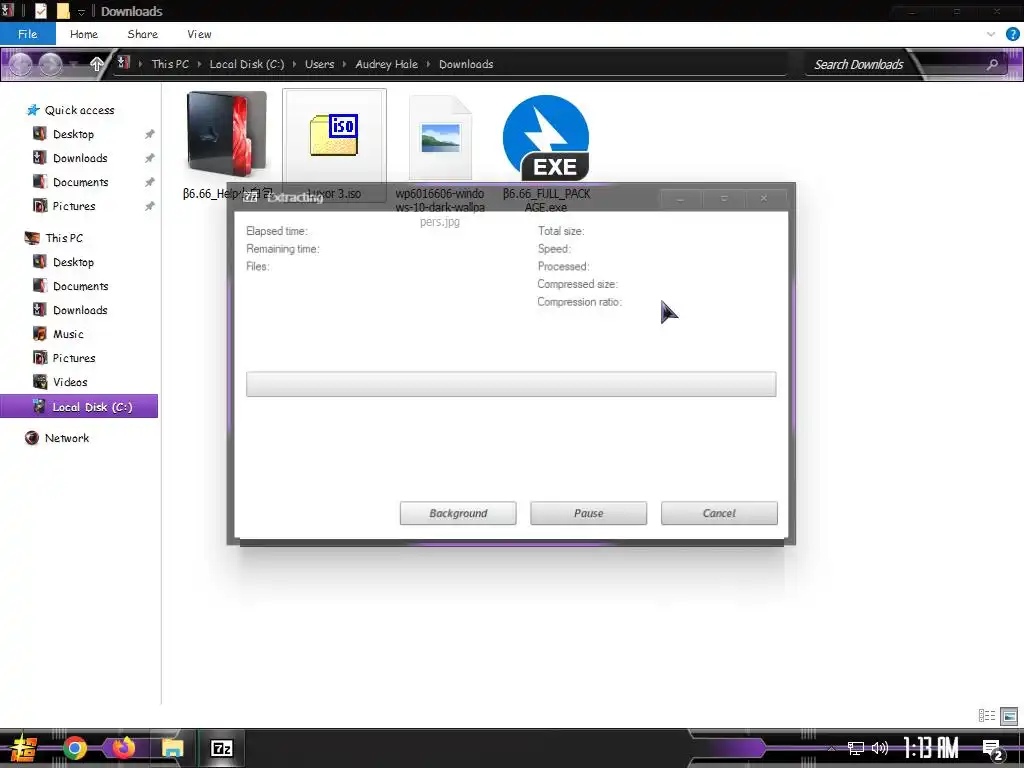Expand the ribbon with the chevron
Viewport: 1024px width, 768px height.
click(x=991, y=34)
